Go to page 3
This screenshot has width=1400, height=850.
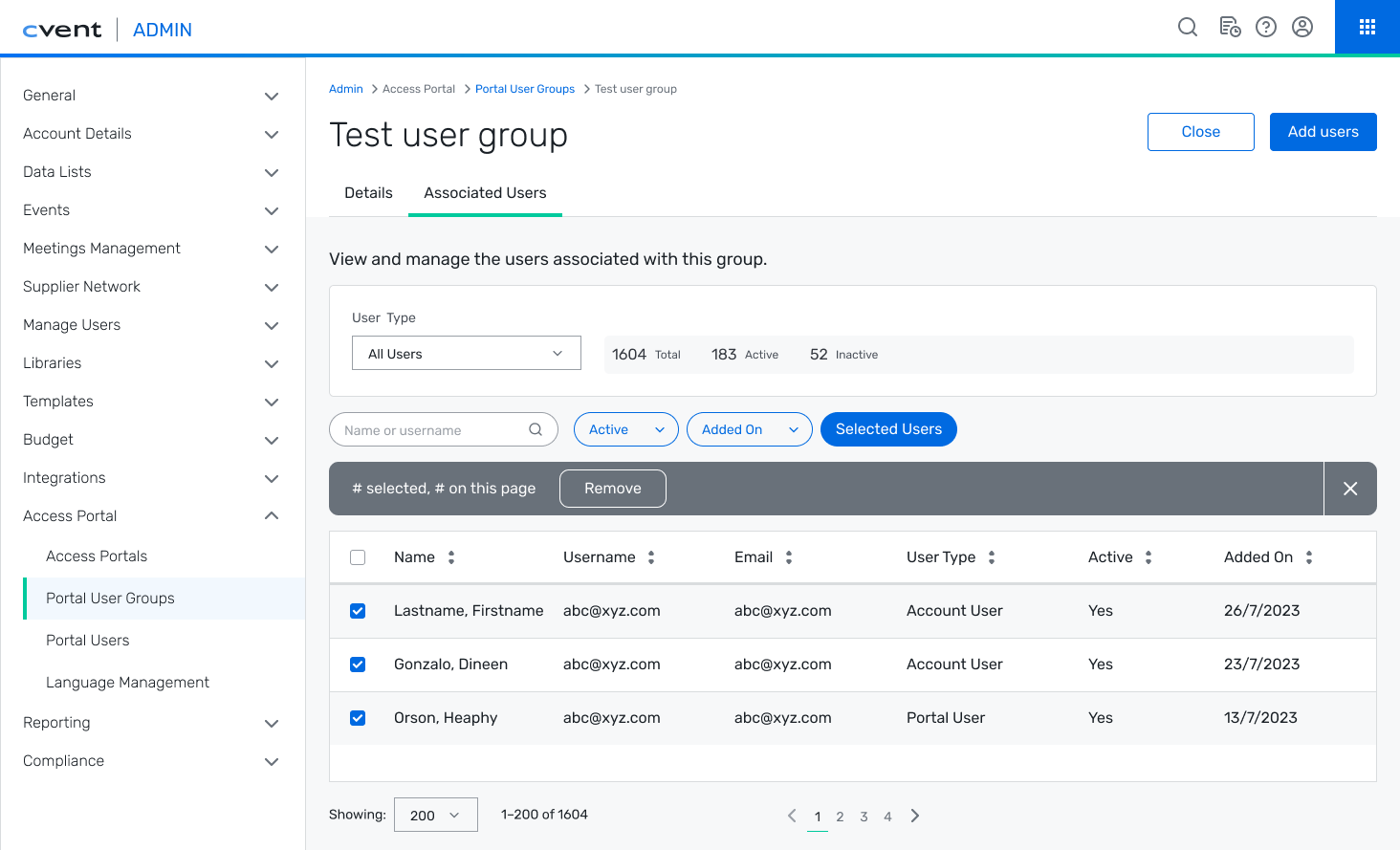coord(864,817)
